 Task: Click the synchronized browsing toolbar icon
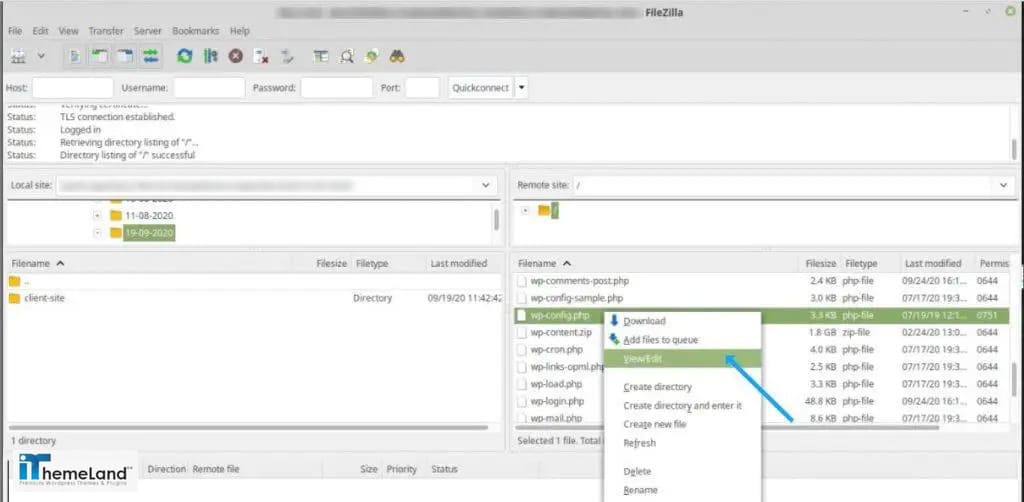pyautogui.click(x=371, y=56)
